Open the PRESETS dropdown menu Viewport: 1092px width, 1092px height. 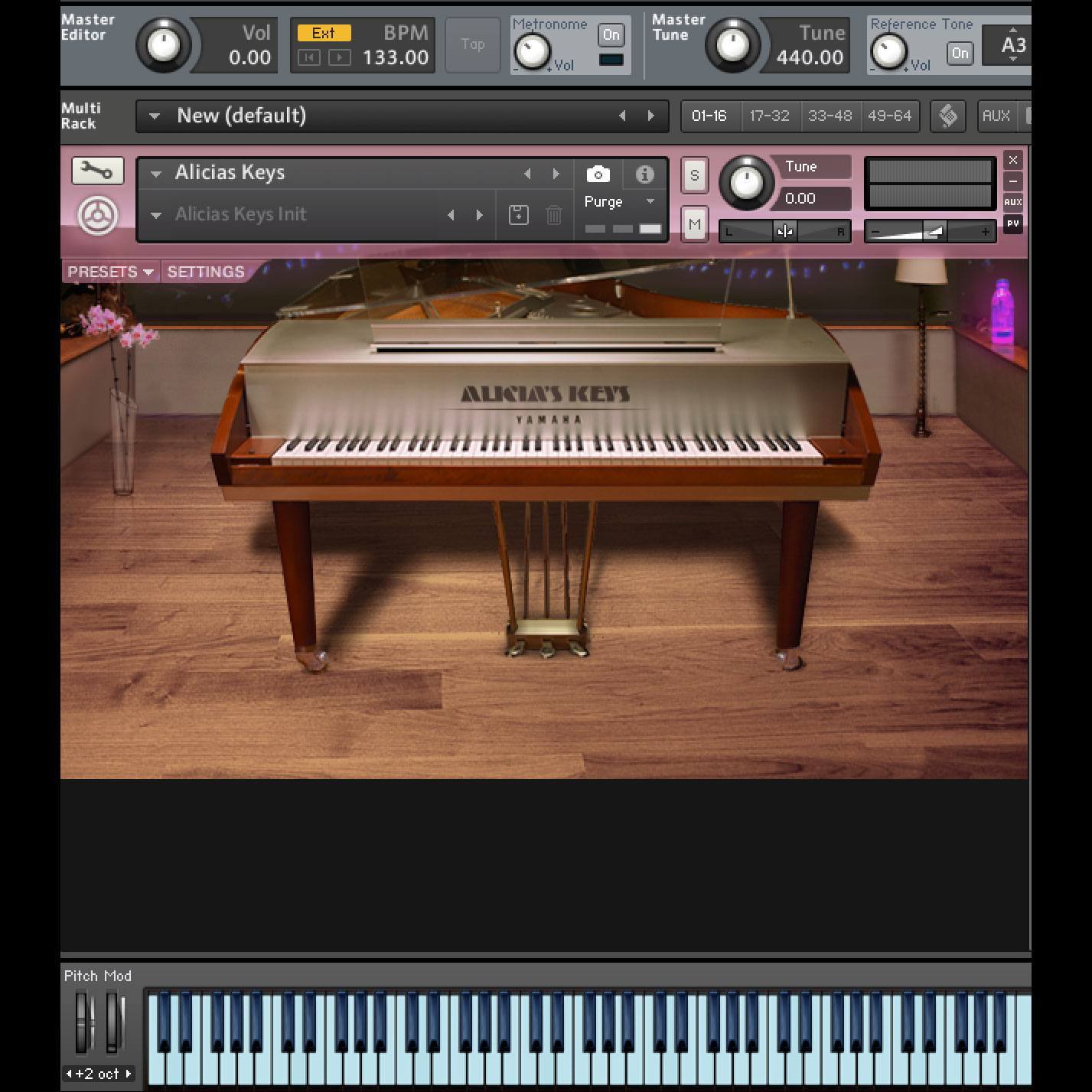pos(110,272)
